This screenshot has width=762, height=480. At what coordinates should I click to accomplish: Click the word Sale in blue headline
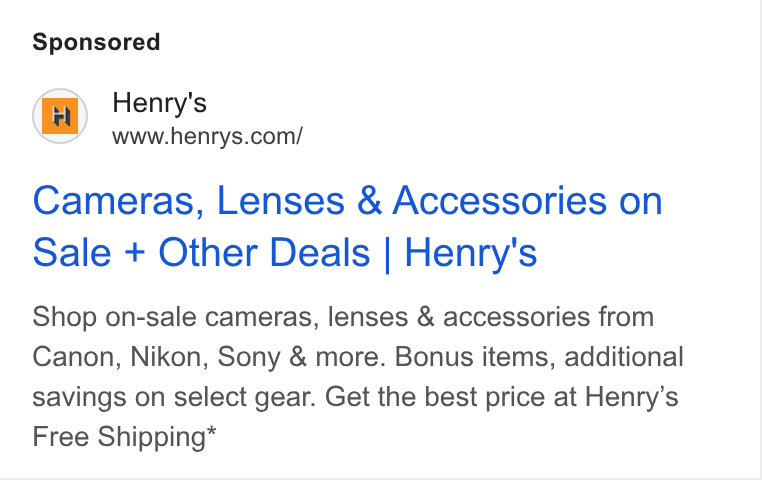(72, 253)
